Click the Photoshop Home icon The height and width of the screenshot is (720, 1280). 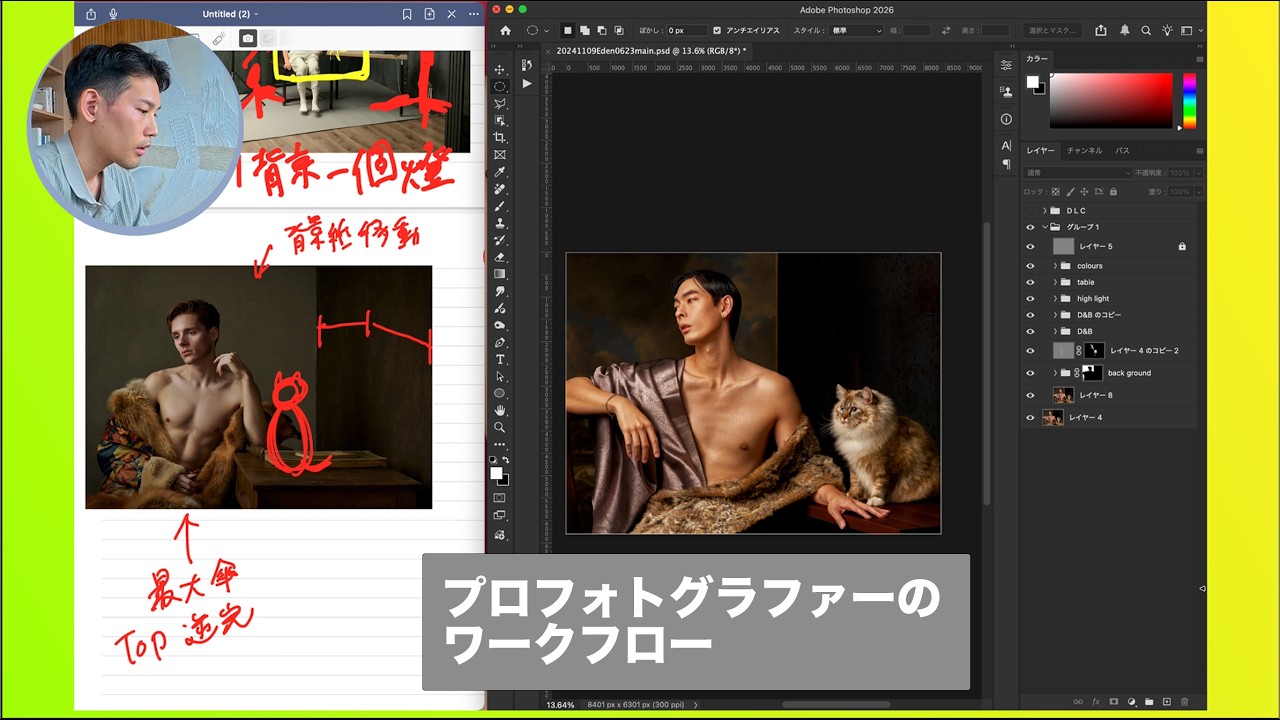coord(505,31)
